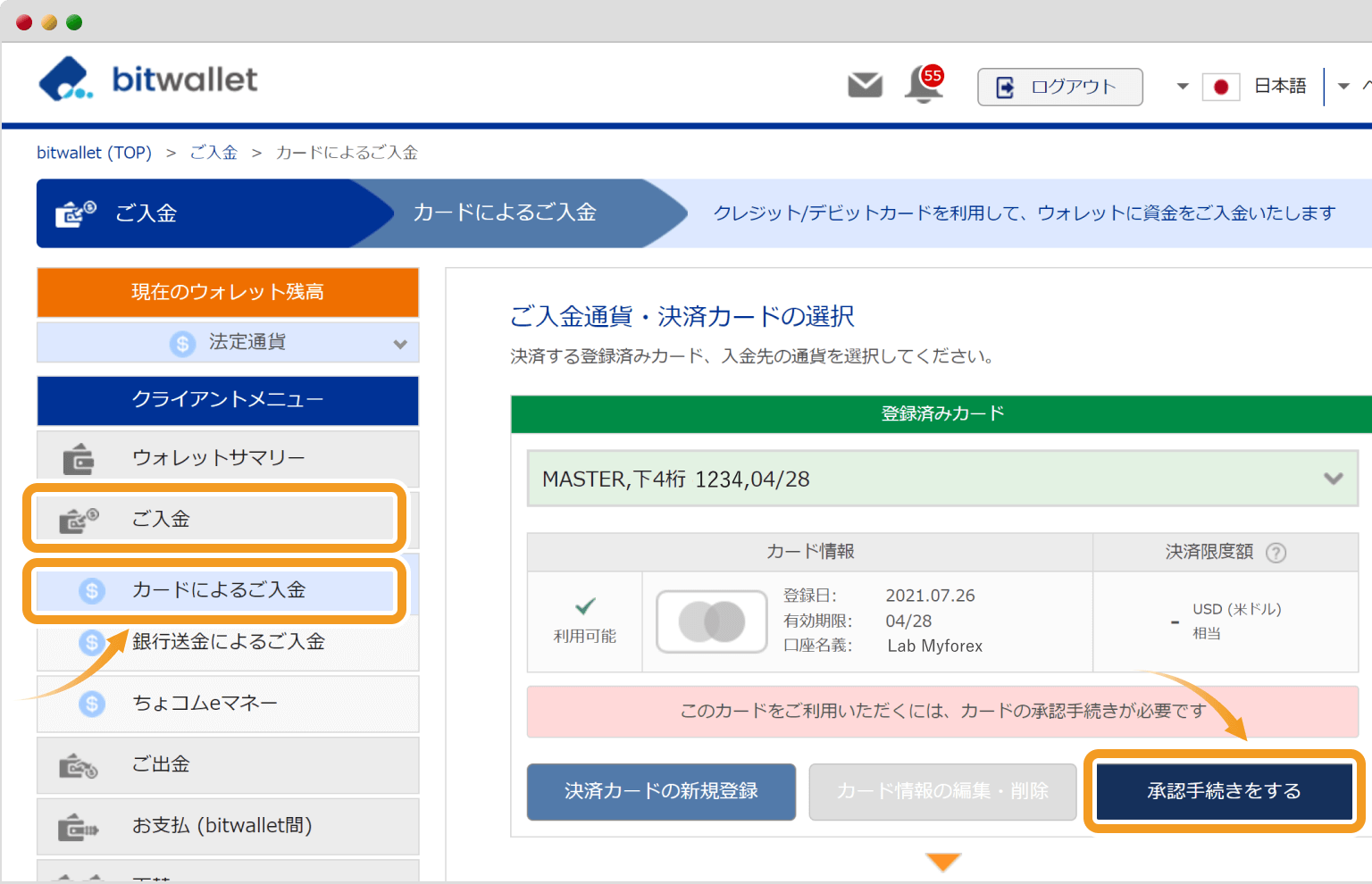Click wallet icon next to ウォレットサマリー
The width and height of the screenshot is (1372, 884).
point(79,459)
